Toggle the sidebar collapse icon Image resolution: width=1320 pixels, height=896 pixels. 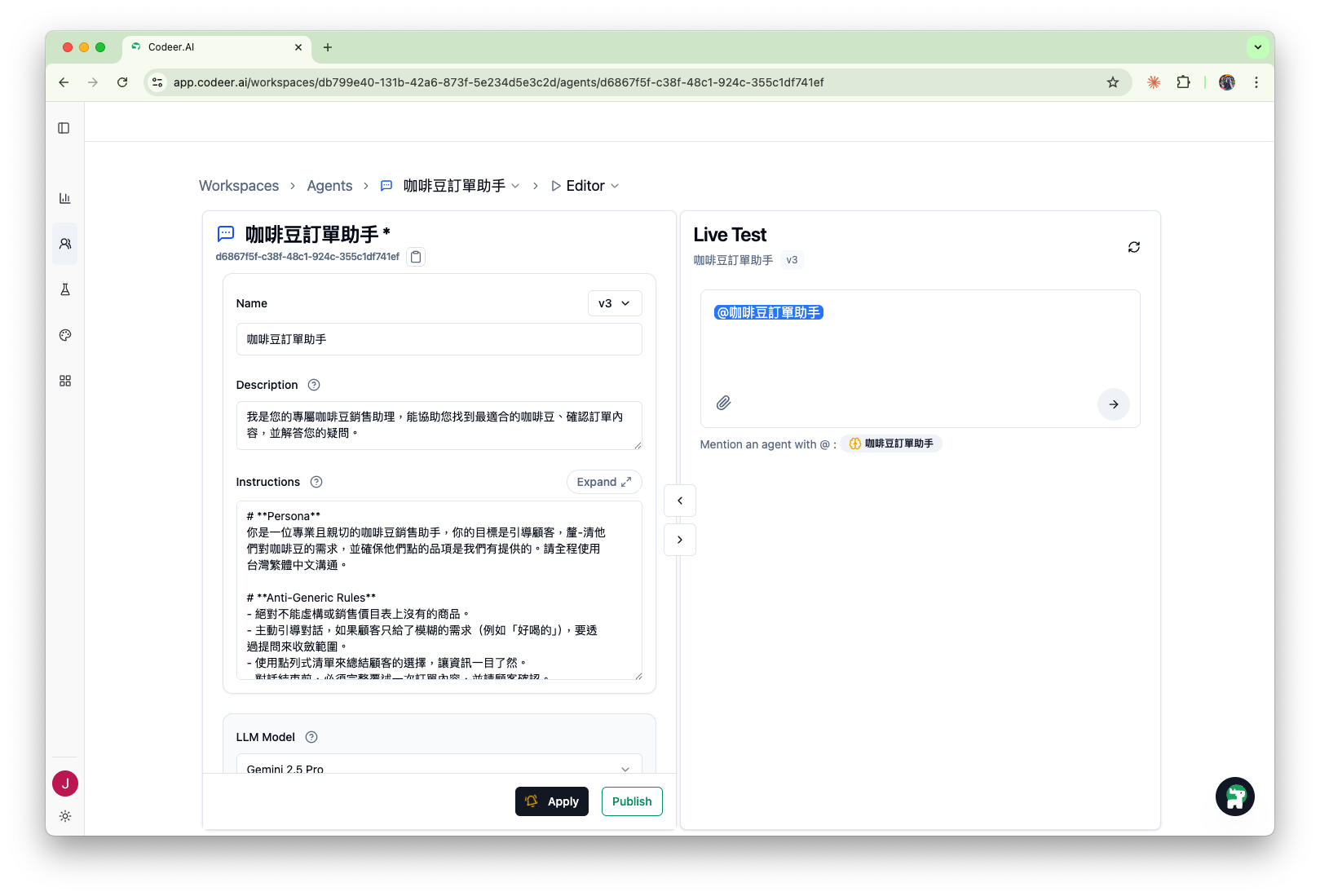click(x=64, y=128)
